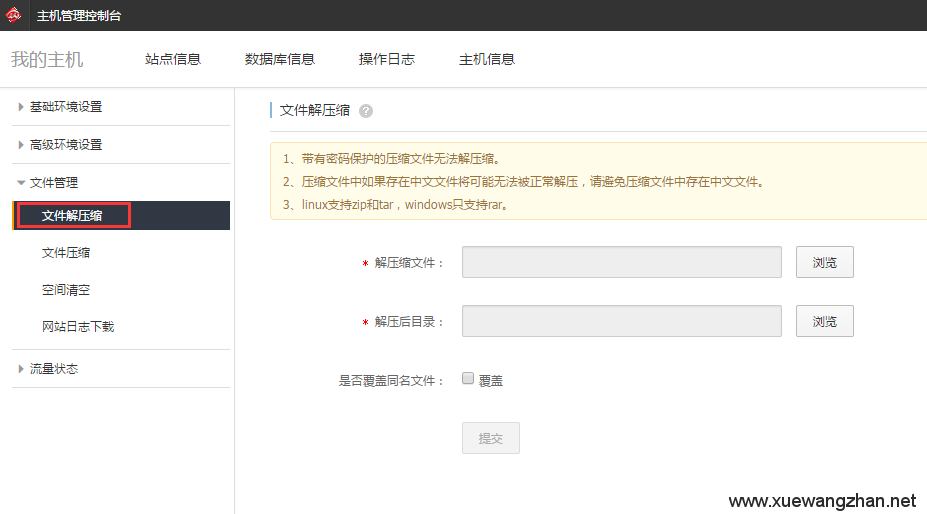The height and width of the screenshot is (514, 927).
Task: Open the 站点信息 tab
Action: pyautogui.click(x=173, y=59)
